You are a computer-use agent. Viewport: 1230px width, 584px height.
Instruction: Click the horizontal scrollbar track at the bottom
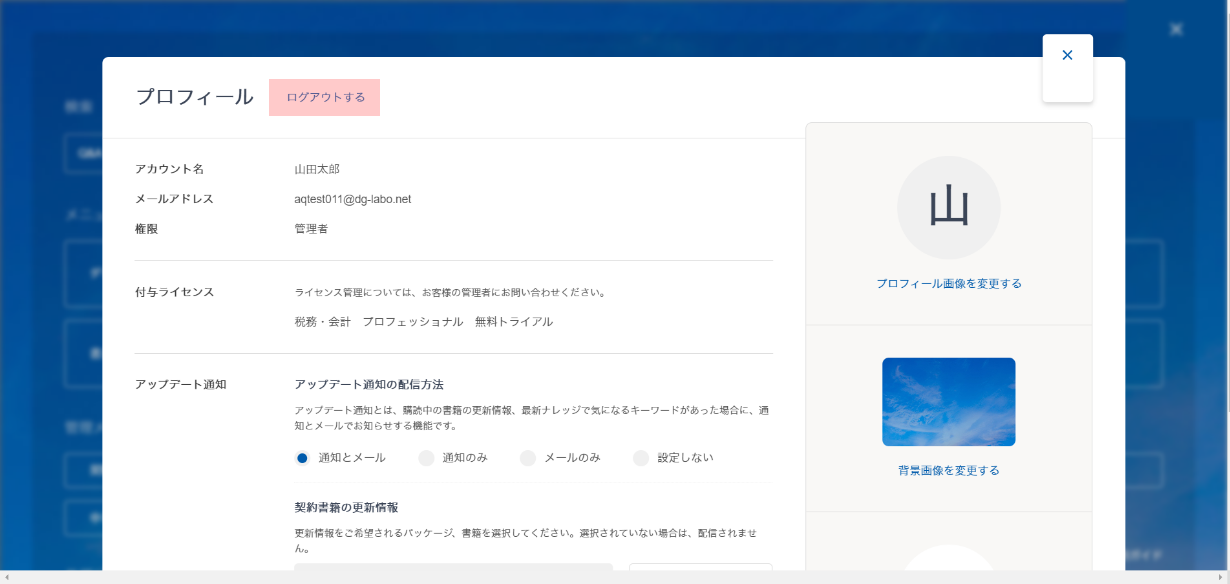tap(615, 577)
